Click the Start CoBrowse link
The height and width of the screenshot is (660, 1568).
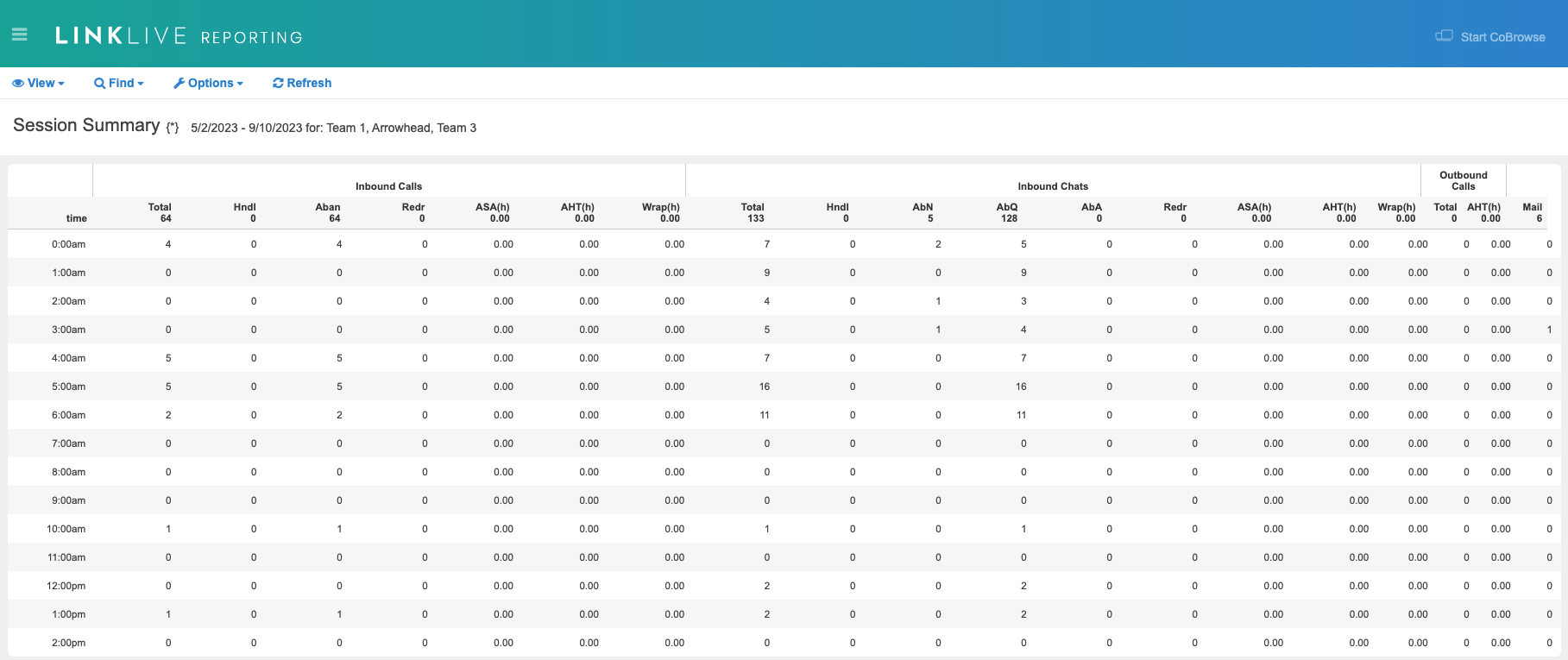click(x=1502, y=37)
